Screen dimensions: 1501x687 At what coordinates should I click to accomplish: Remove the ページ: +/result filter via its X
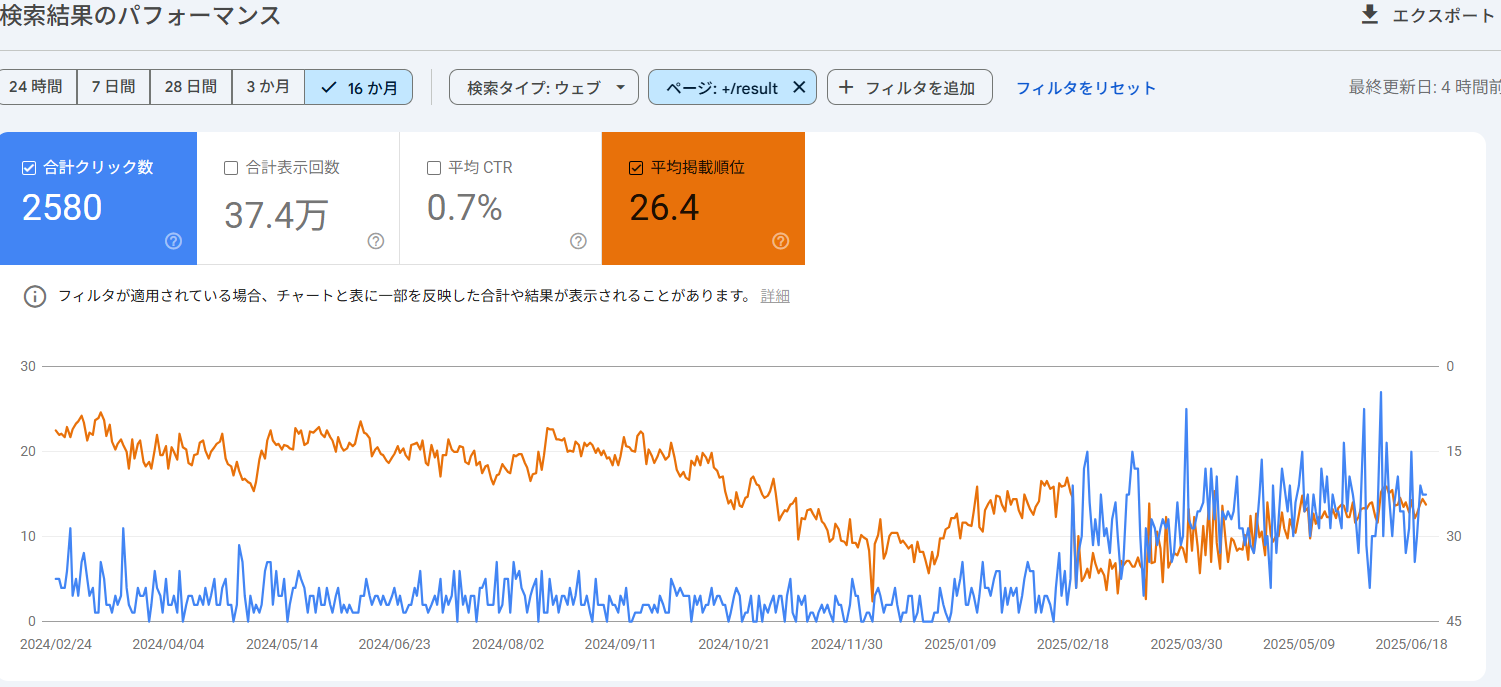coord(799,87)
